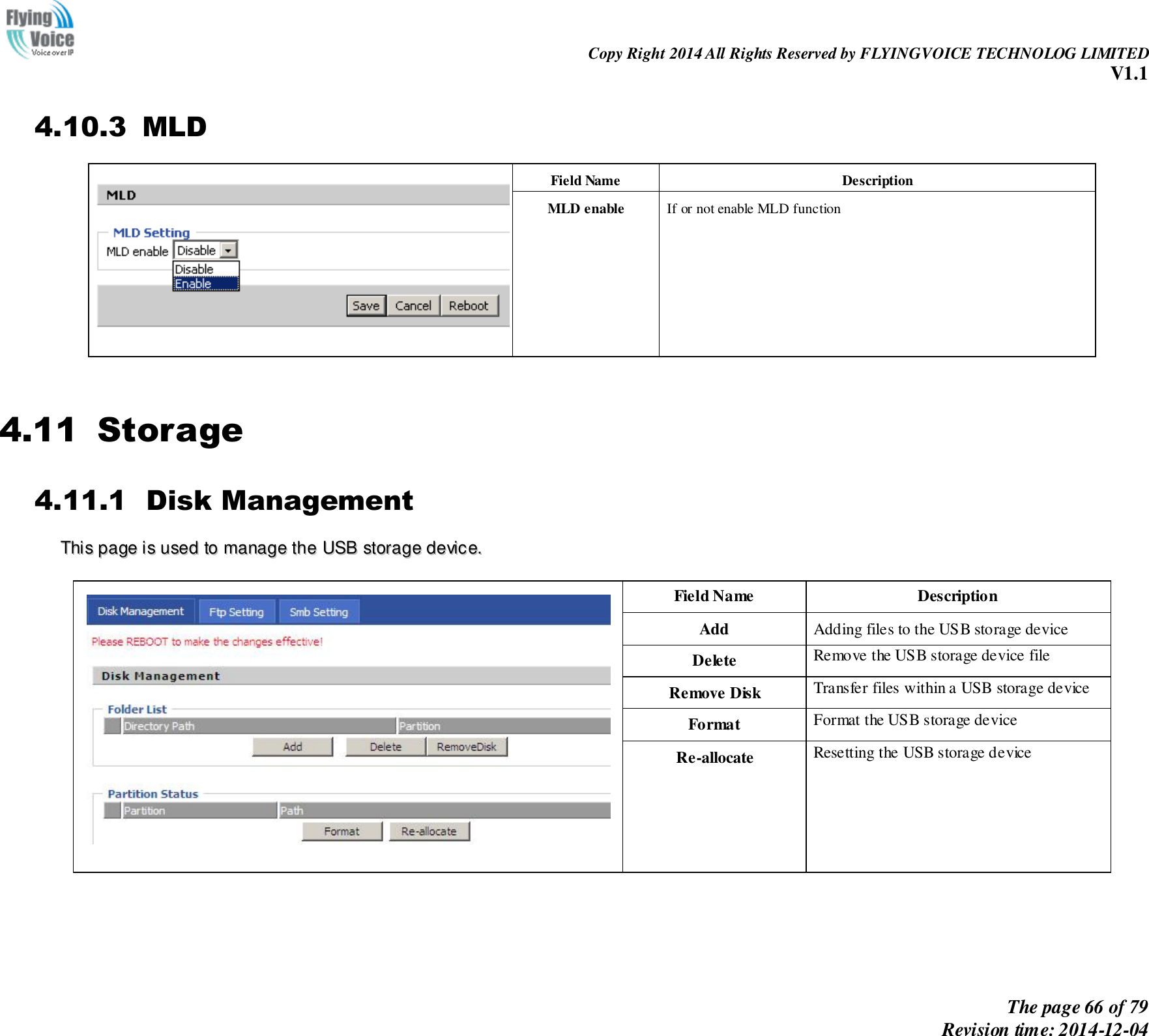This screenshot has width=1149, height=1036.
Task: Click the 'Format' field name cell
Action: pyautogui.click(x=714, y=724)
